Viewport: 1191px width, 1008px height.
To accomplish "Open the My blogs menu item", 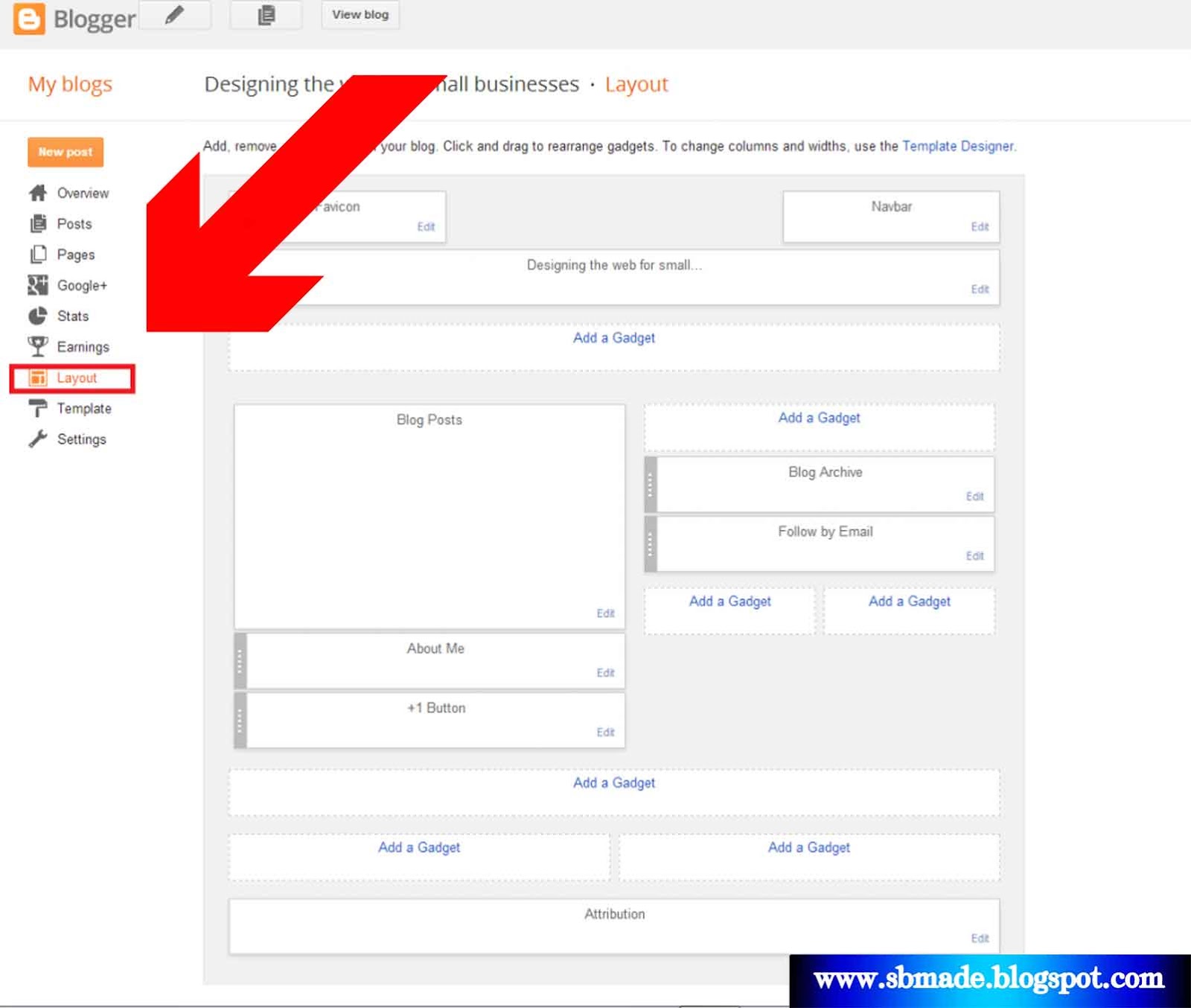I will [69, 84].
